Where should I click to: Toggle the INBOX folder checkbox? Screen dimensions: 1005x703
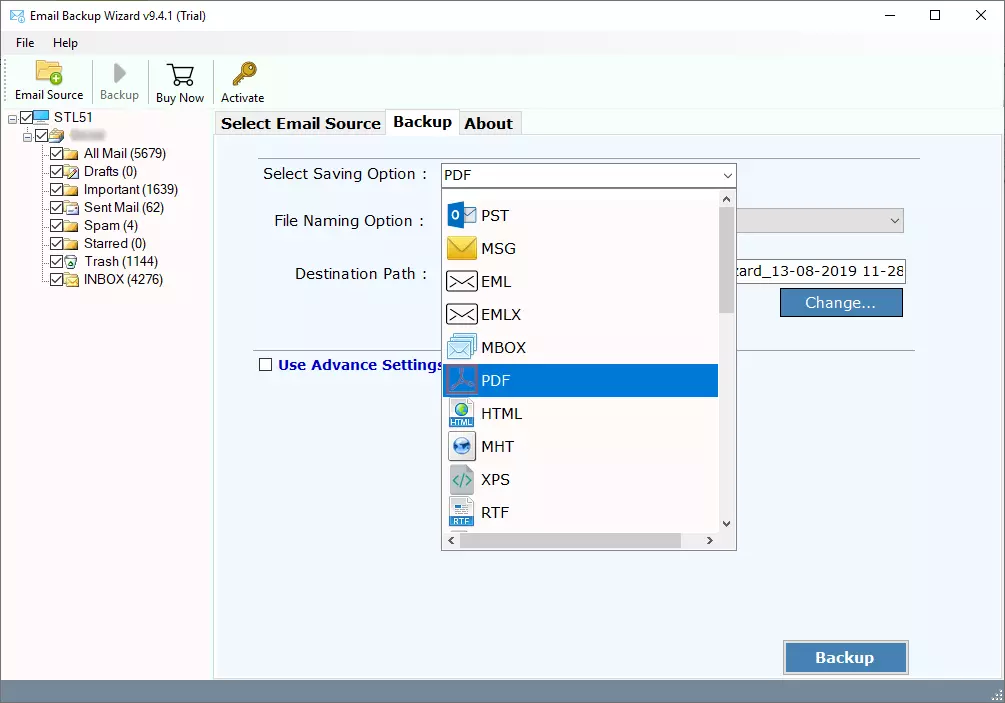(56, 280)
